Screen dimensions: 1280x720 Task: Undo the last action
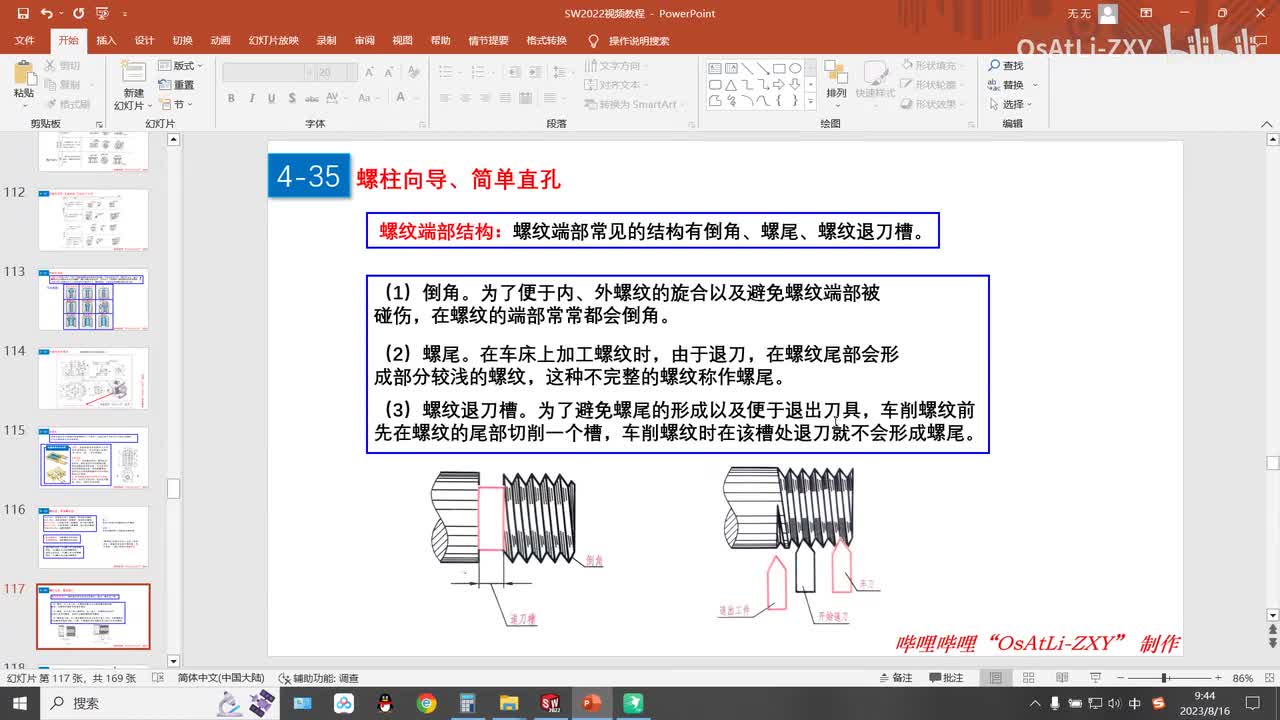47,14
